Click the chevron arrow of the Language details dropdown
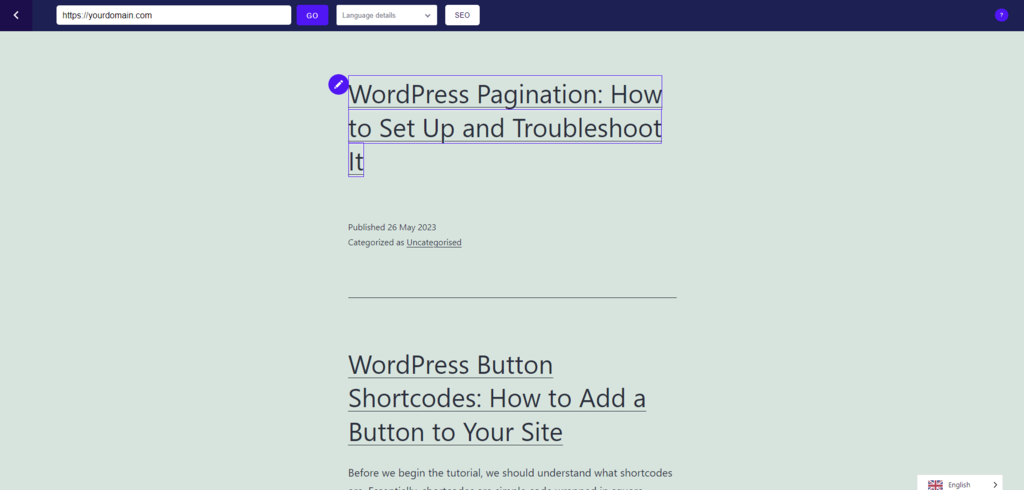This screenshot has width=1024, height=490. pyautogui.click(x=427, y=15)
